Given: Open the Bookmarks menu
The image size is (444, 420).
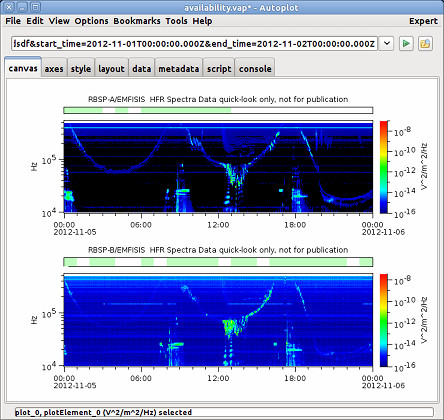Looking at the screenshot, I should 137,21.
